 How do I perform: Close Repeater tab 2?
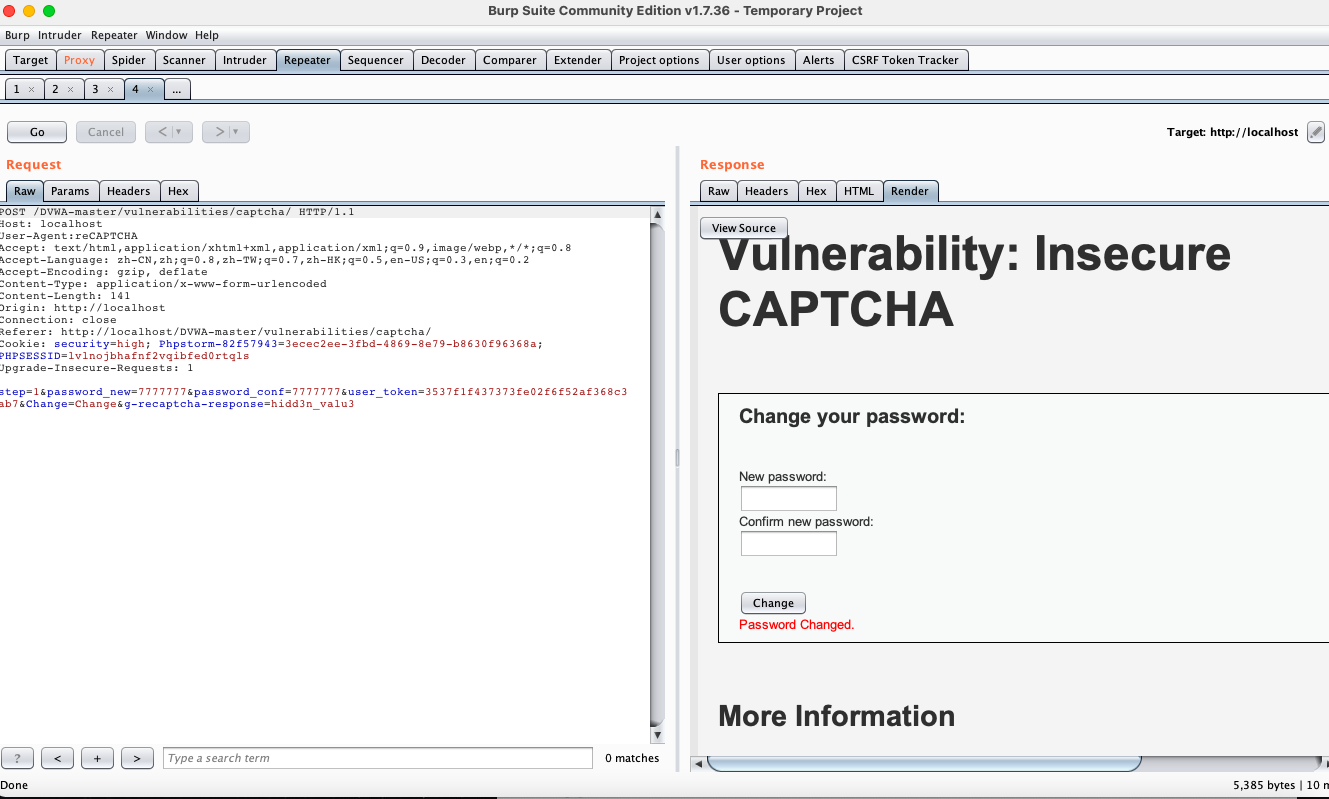pos(70,89)
